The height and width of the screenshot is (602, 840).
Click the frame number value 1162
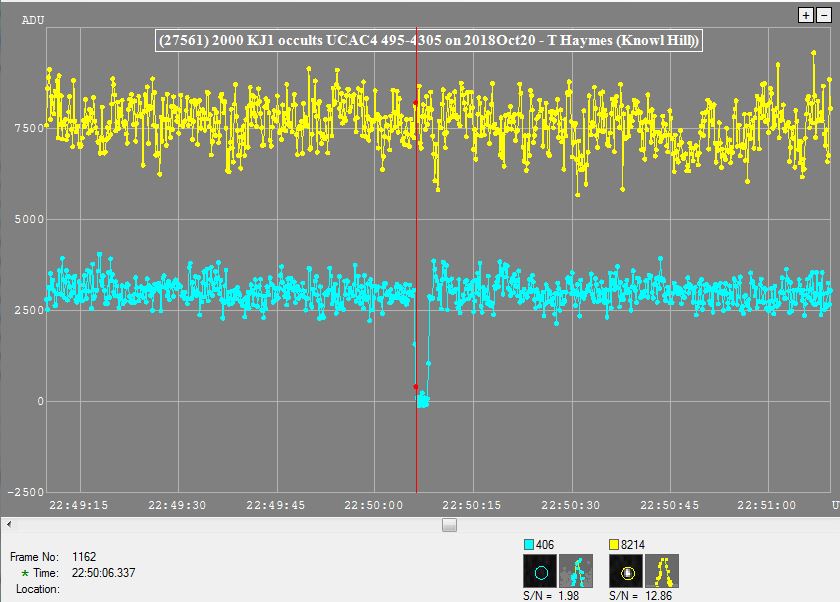point(86,556)
